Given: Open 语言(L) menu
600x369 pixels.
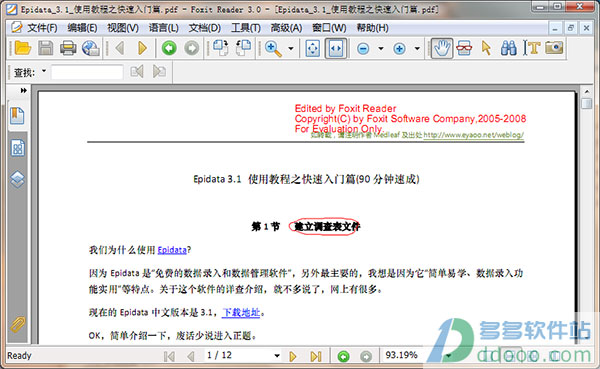Looking at the screenshot, I should (163, 28).
